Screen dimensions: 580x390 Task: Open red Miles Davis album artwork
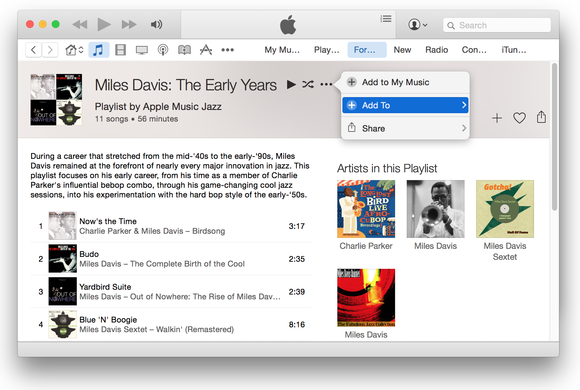click(366, 297)
